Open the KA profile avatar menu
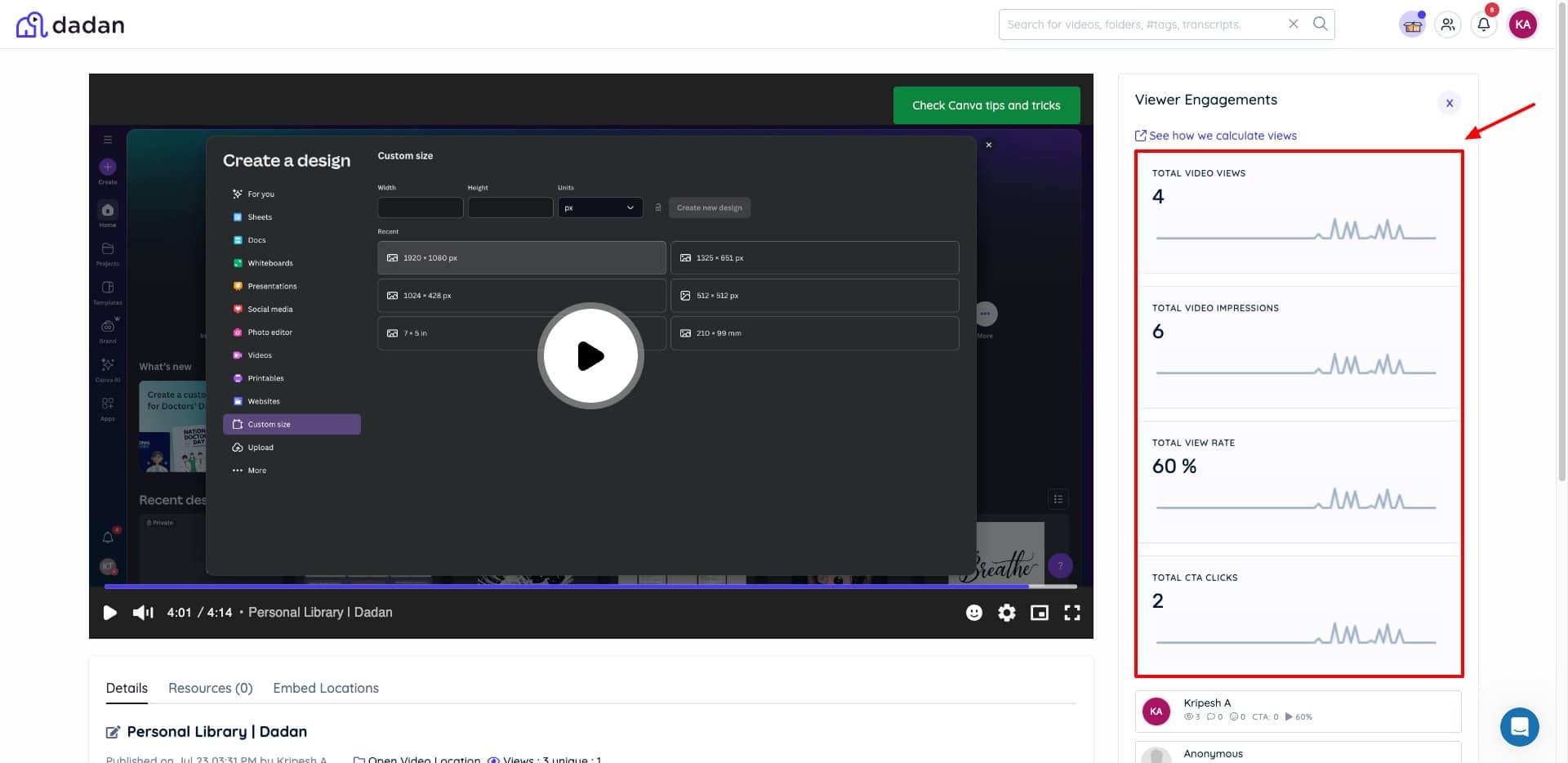The height and width of the screenshot is (763, 1568). [1522, 25]
